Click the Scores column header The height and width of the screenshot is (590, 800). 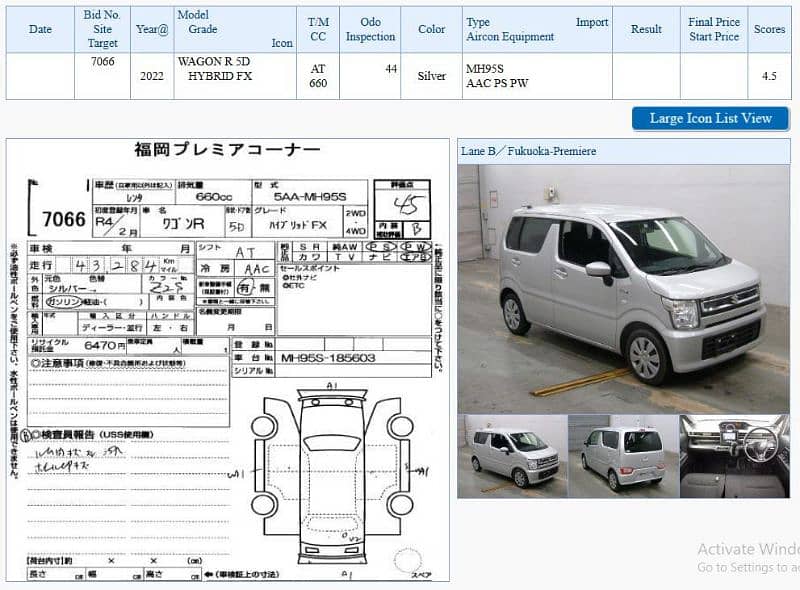769,29
